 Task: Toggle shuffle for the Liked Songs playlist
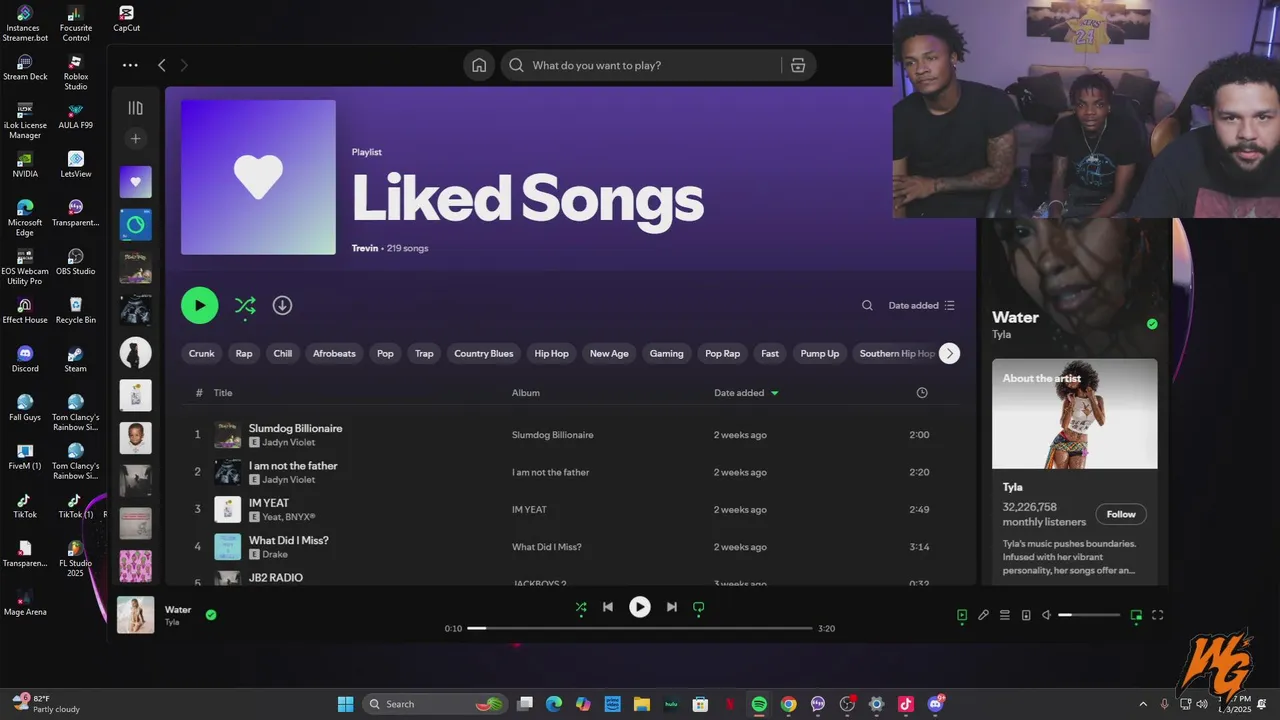[x=245, y=306]
